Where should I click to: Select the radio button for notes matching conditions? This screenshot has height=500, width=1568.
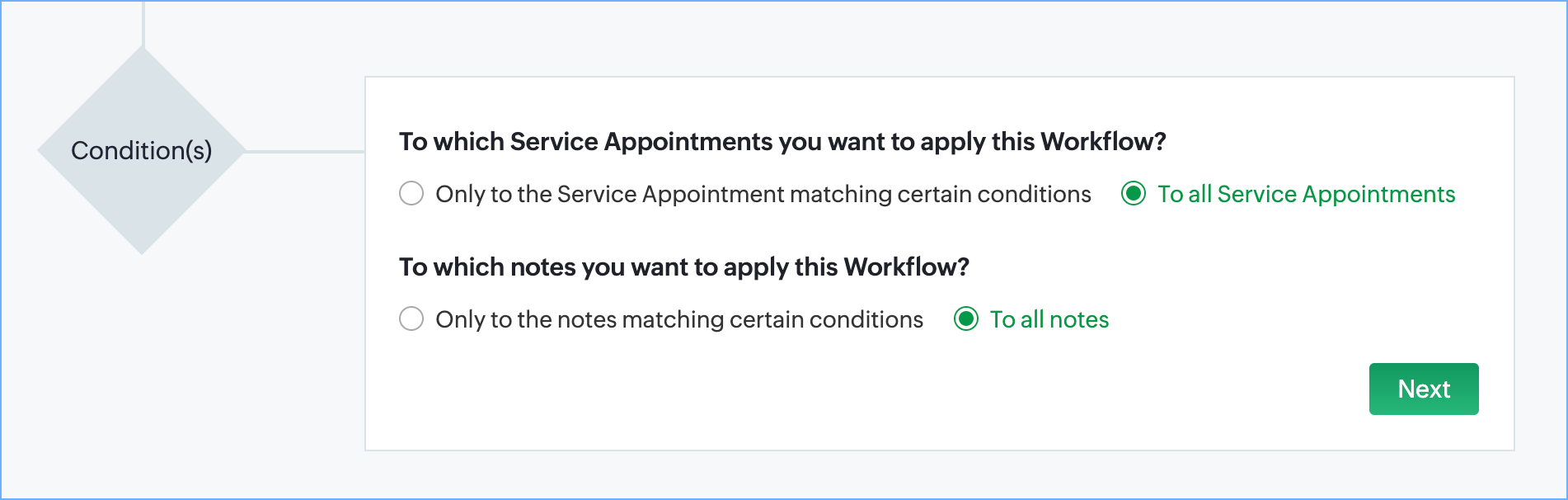tap(411, 319)
